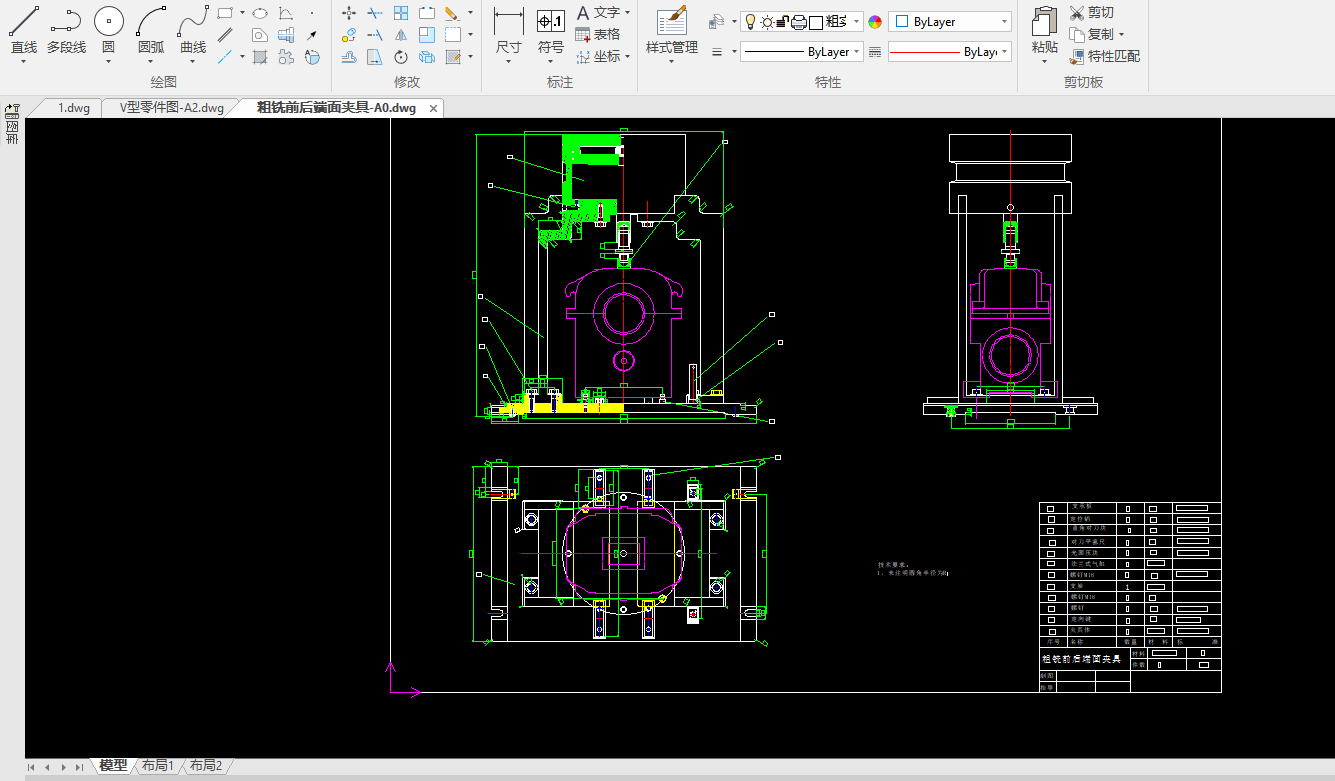
Task: Click the color wheel swatch icon
Action: coord(875,22)
